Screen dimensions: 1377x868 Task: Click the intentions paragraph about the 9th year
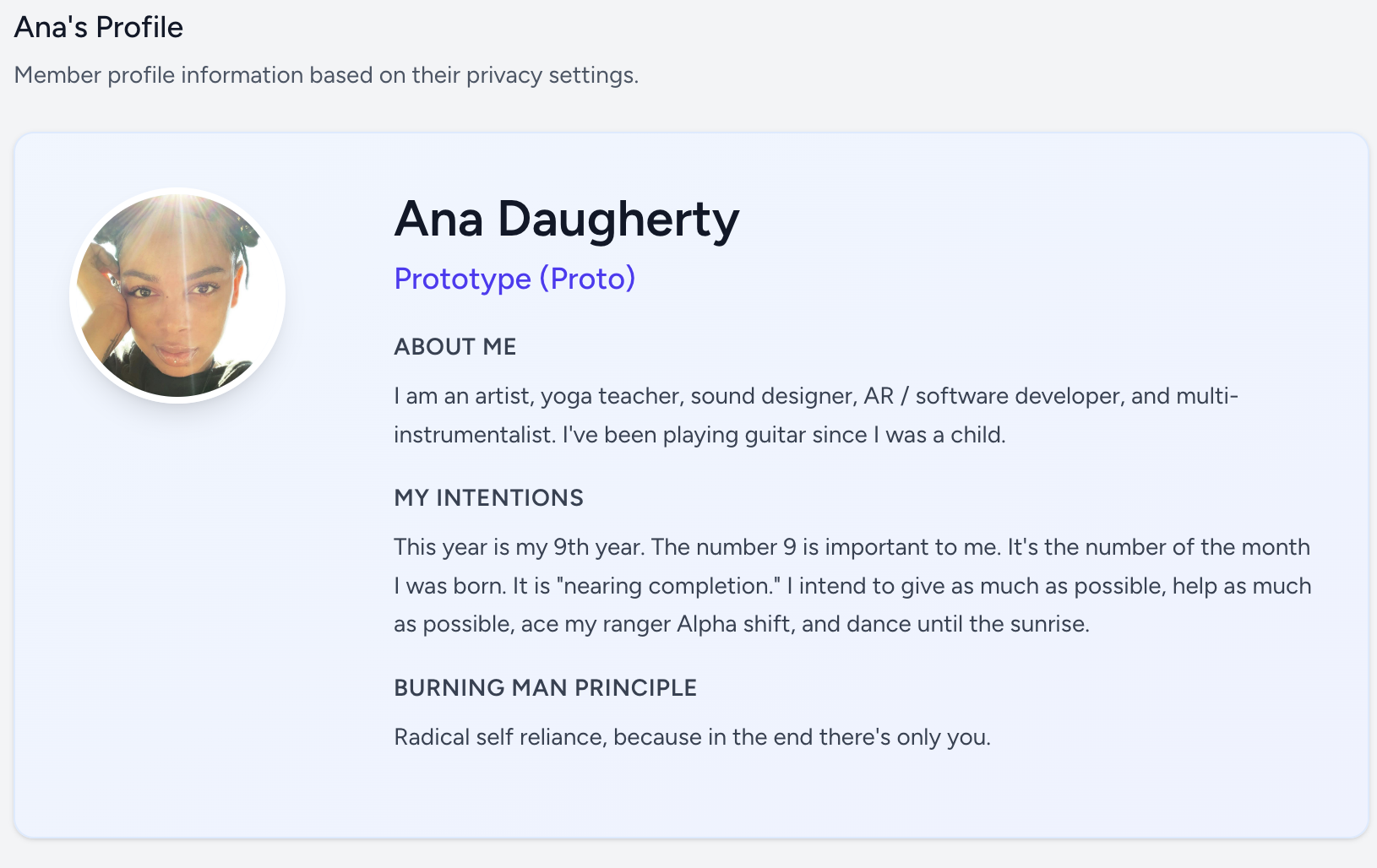click(852, 585)
